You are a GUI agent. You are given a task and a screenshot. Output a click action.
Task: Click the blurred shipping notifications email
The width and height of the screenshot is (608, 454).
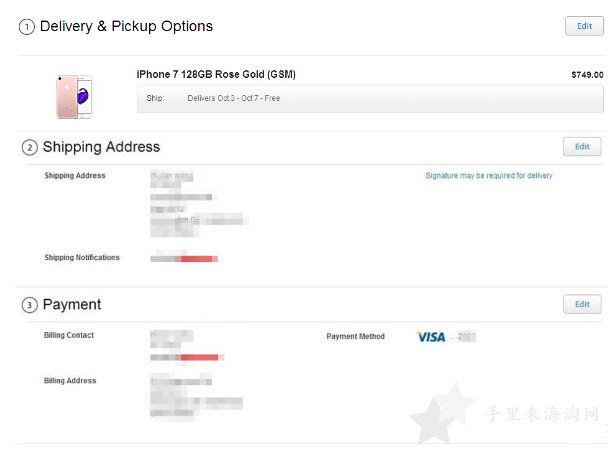[x=184, y=259]
